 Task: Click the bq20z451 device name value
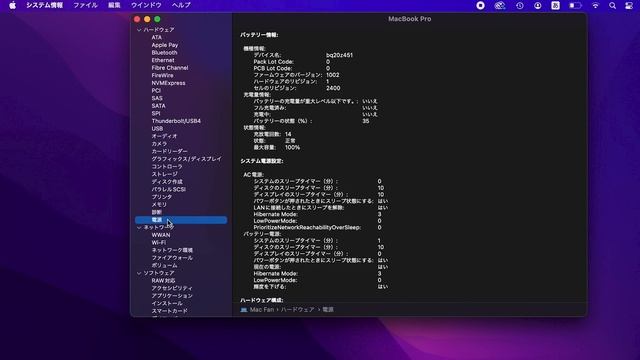[340, 55]
